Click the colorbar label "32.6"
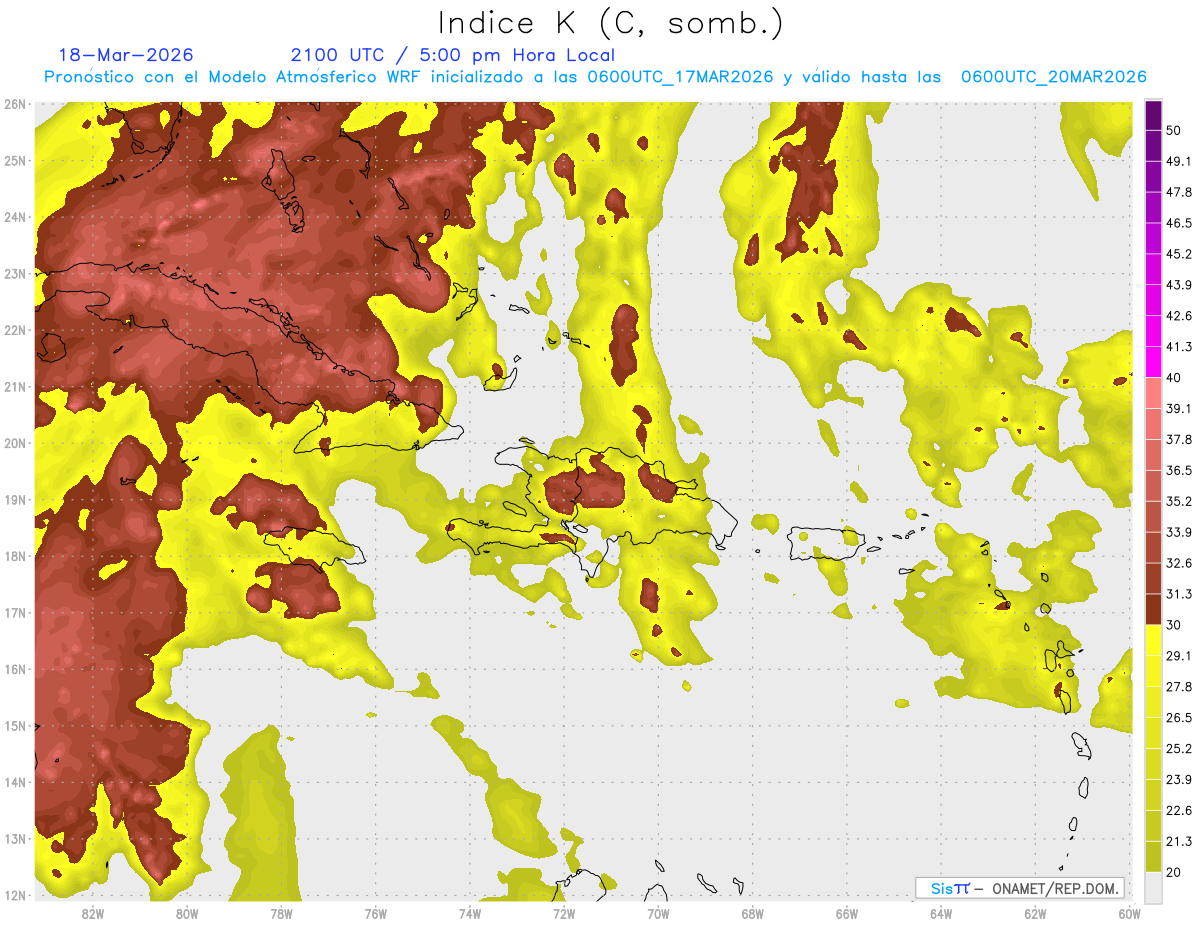Viewport: 1200px width, 927px height. 1179,563
